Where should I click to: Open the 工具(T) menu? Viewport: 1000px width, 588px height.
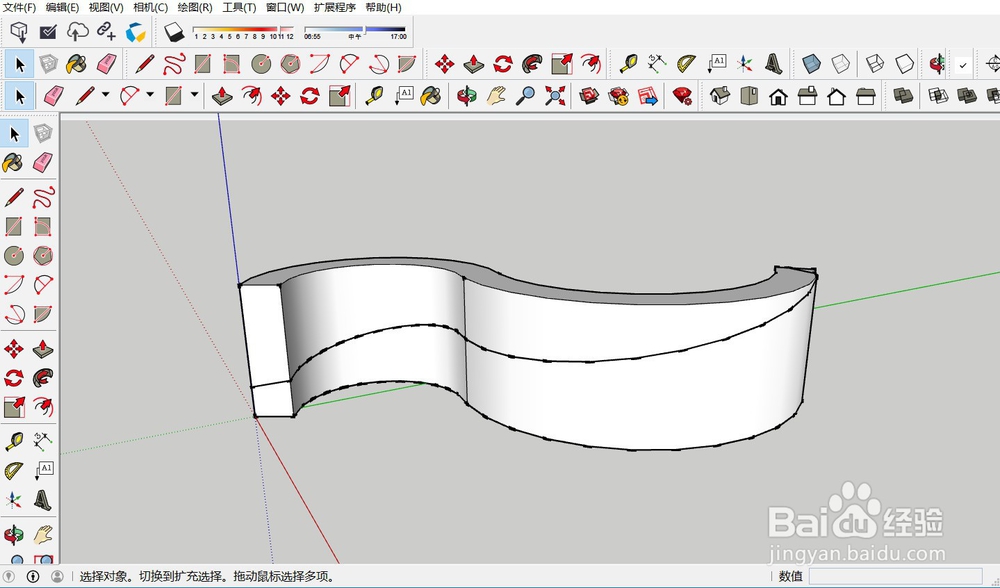pos(239,8)
